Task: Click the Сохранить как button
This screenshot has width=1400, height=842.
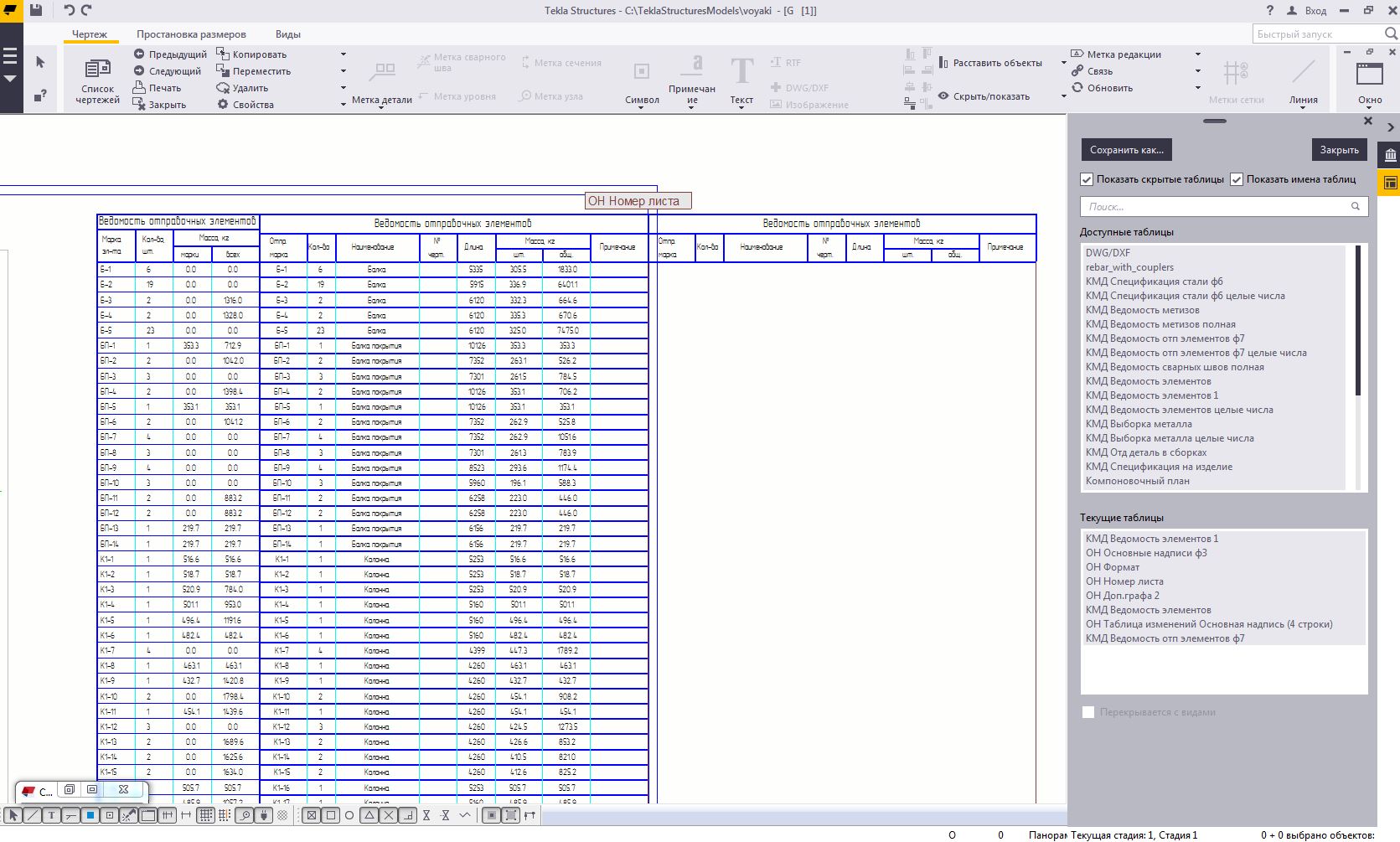Action: coord(1126,150)
